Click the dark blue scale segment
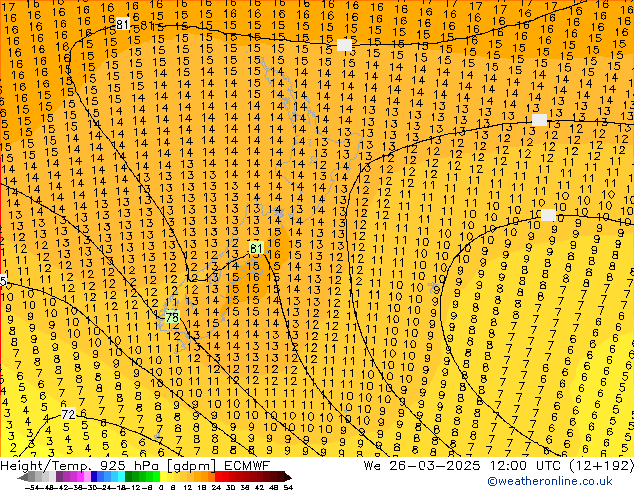This screenshot has height=490, width=634. pyautogui.click(x=94, y=477)
